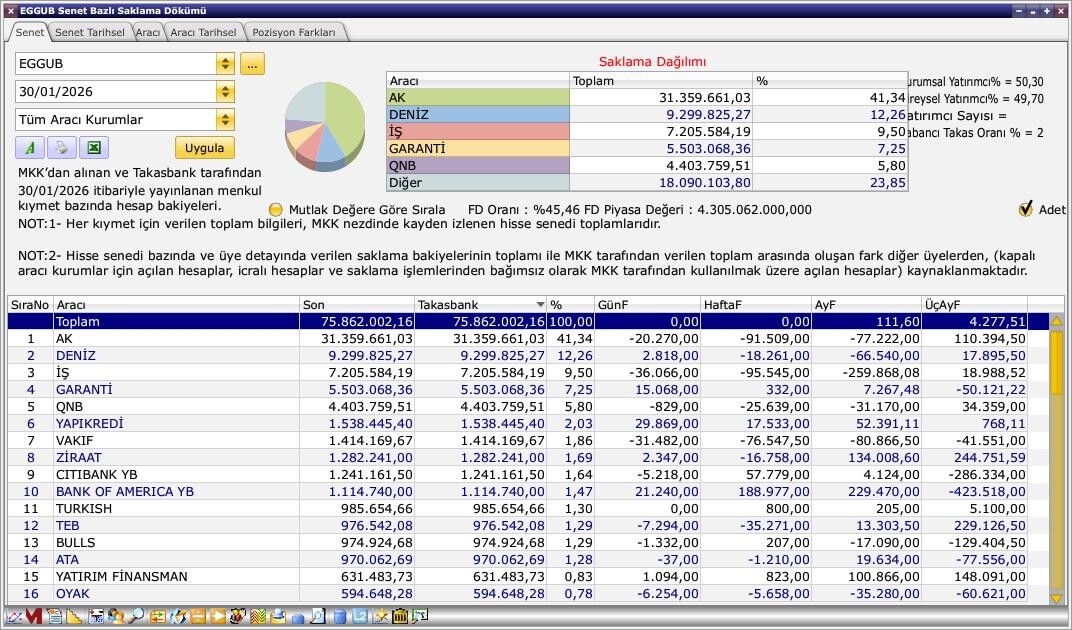
Task: Open the EGGUB symbol dropdown
Action: (225, 64)
